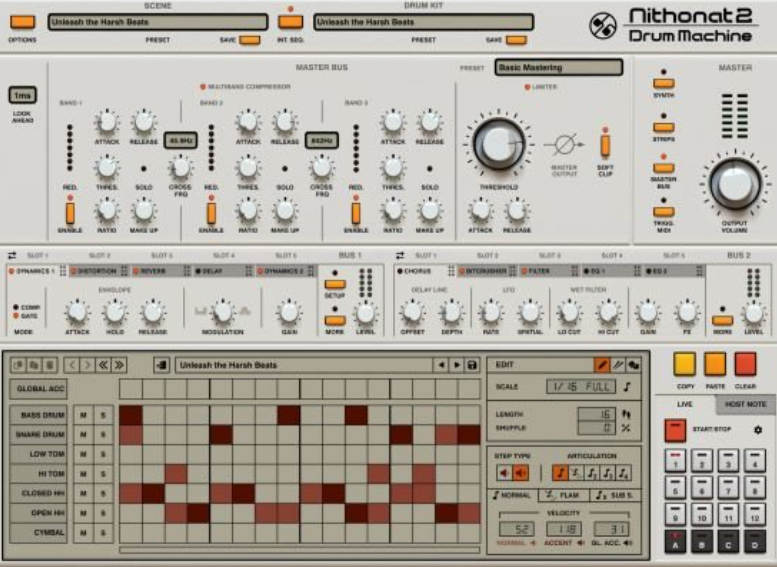The width and height of the screenshot is (777, 567).
Task: Toggle the Soft Clip switch
Action: [x=605, y=146]
